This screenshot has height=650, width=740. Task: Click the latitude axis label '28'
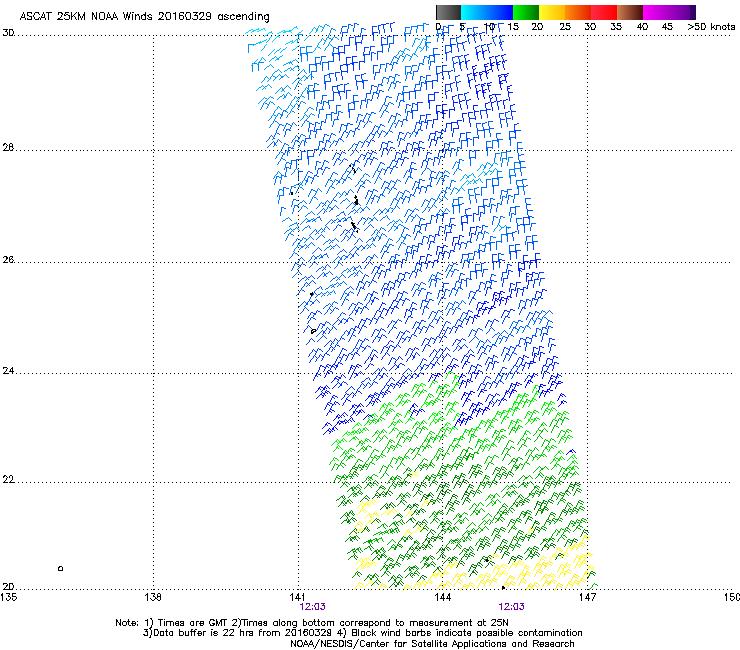click(x=8, y=147)
